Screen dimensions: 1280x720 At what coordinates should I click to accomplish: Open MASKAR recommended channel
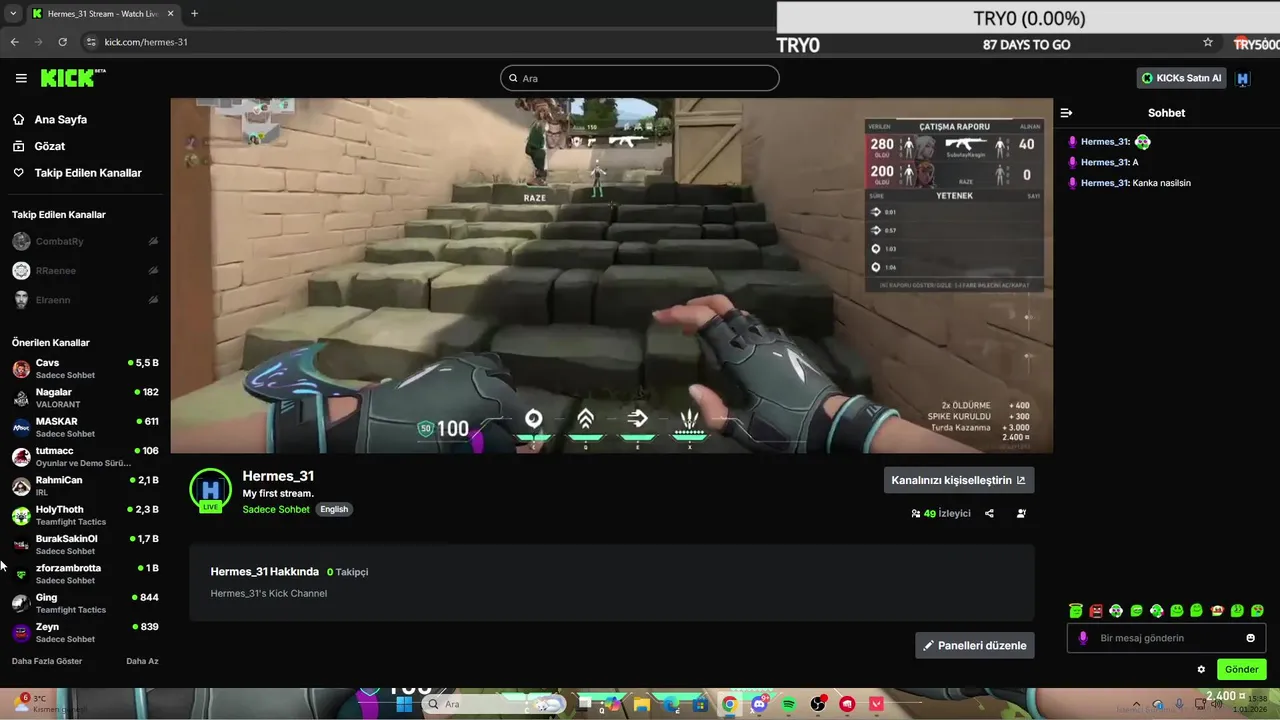[x=85, y=427]
